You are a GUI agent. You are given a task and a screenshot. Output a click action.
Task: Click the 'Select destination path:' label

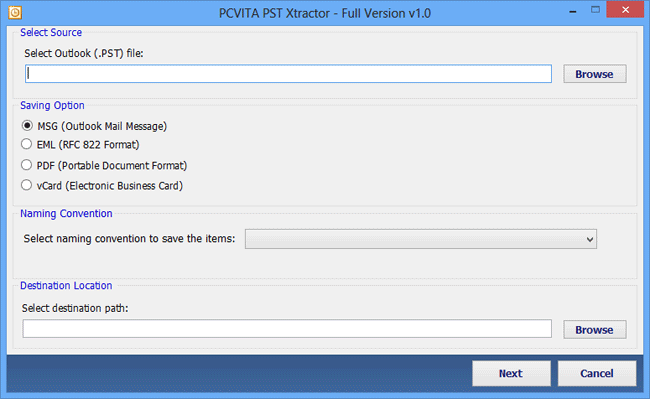(75, 308)
